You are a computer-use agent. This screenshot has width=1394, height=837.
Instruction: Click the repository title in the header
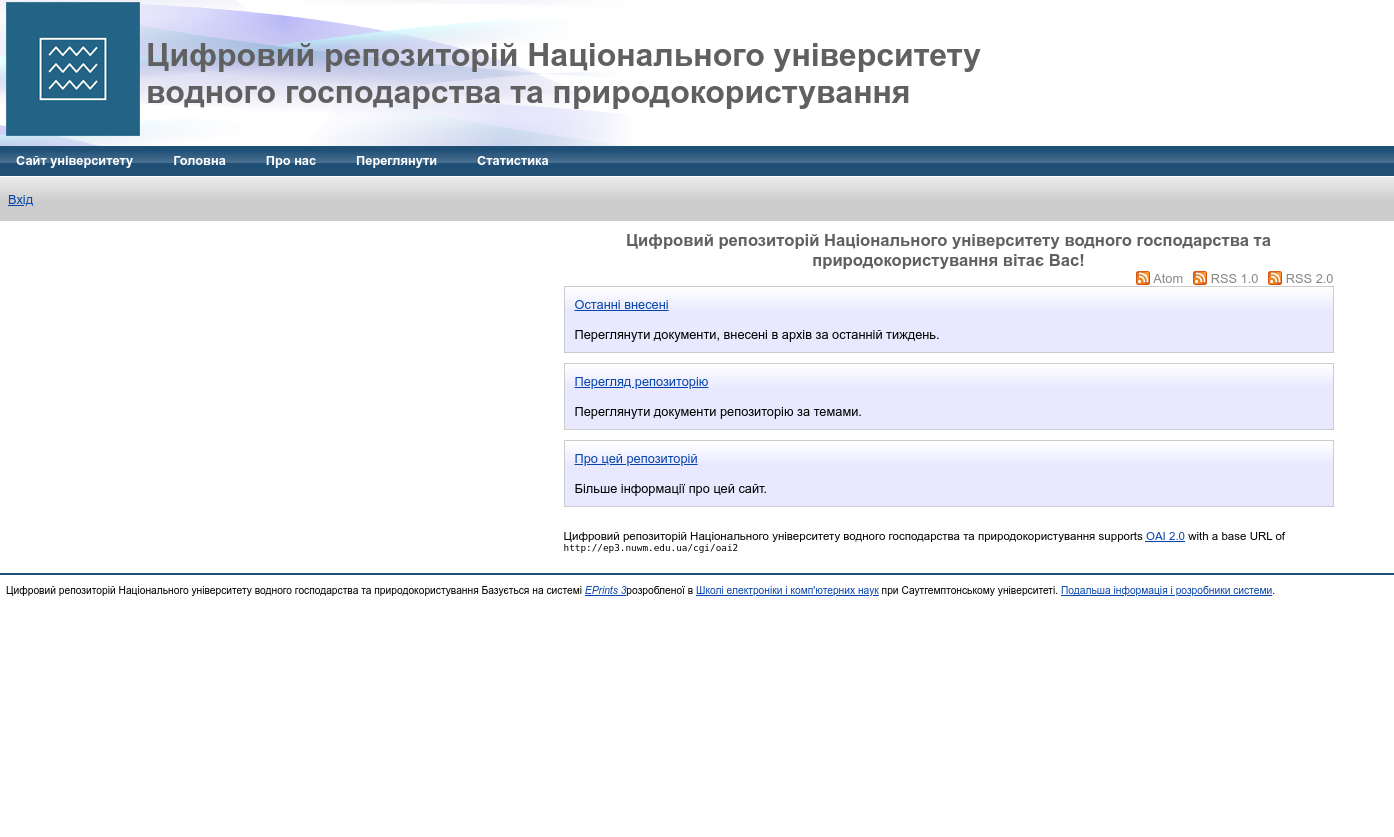(x=564, y=72)
